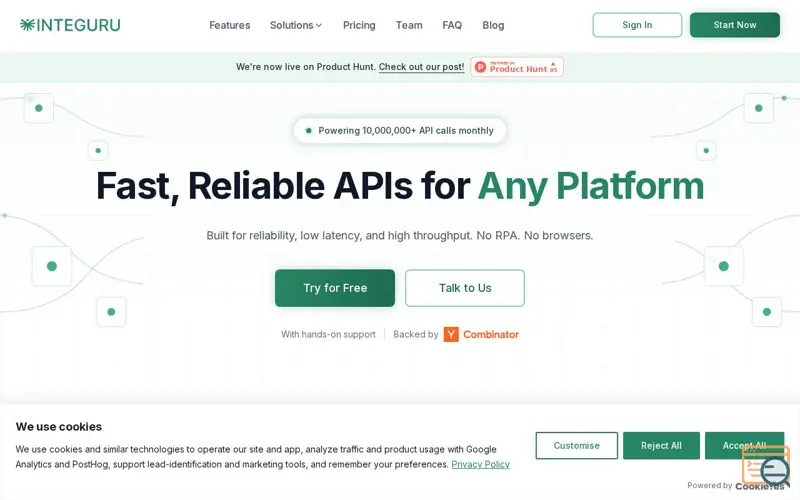
Task: Click the Y Combinator logo icon
Action: (451, 334)
